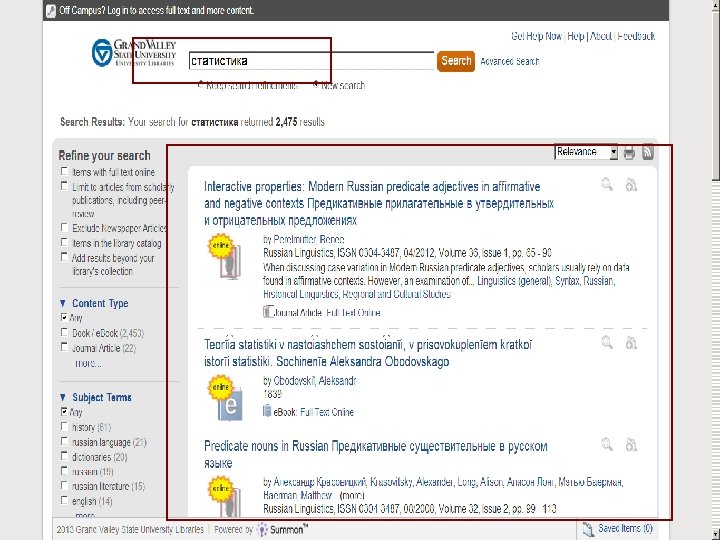Check Items with full text online
Image resolution: width=720 pixels, height=540 pixels.
64,171
